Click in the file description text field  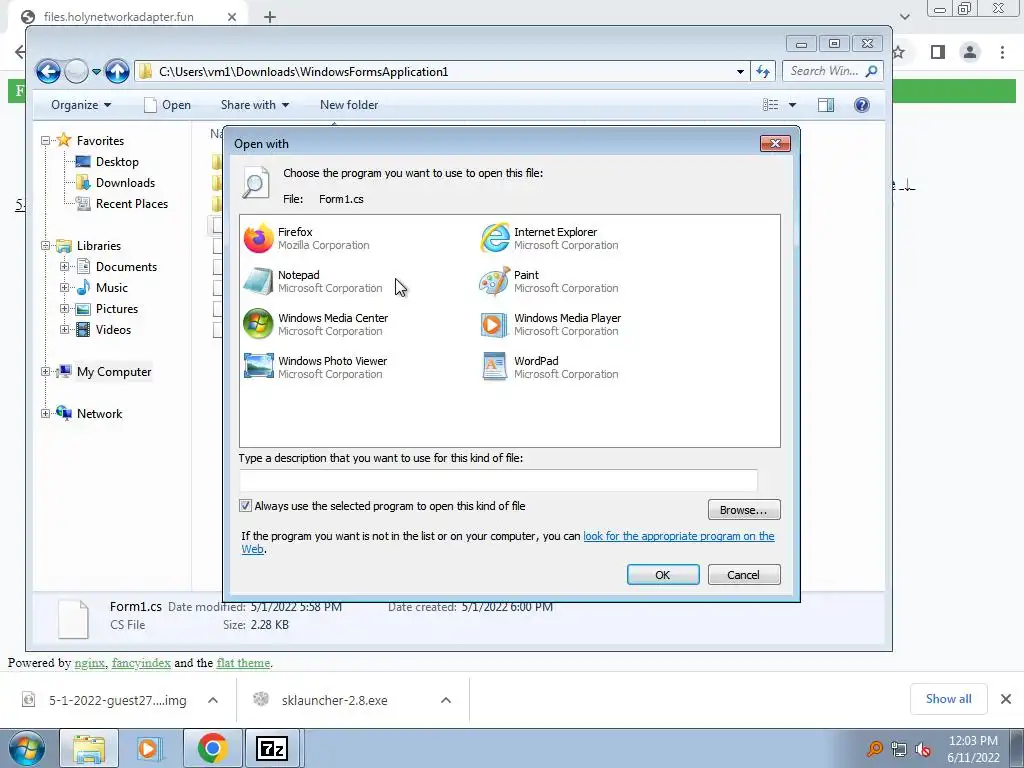pyautogui.click(x=498, y=480)
